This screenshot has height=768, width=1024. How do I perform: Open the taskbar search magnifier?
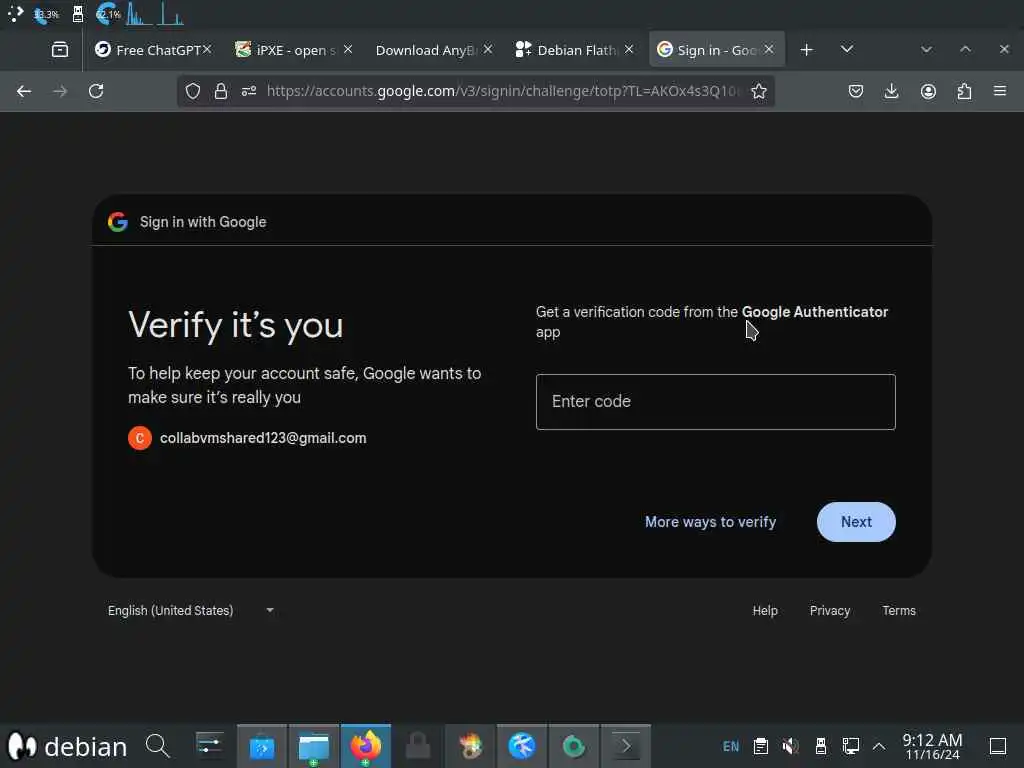click(x=157, y=746)
